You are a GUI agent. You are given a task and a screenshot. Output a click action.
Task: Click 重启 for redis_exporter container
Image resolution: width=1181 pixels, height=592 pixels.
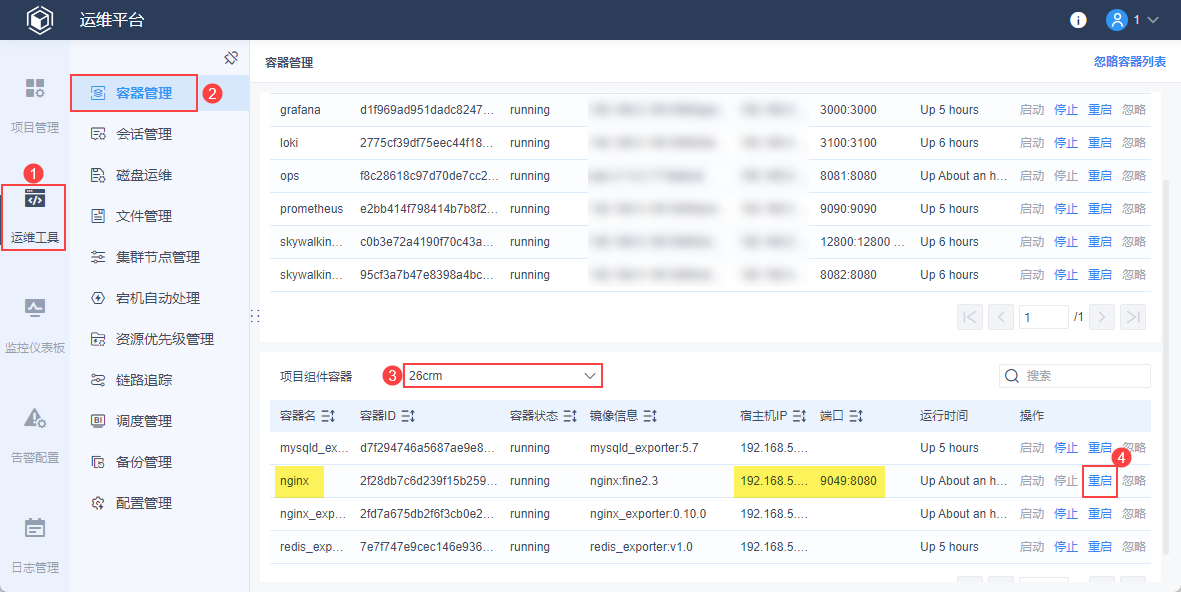[x=1100, y=547]
